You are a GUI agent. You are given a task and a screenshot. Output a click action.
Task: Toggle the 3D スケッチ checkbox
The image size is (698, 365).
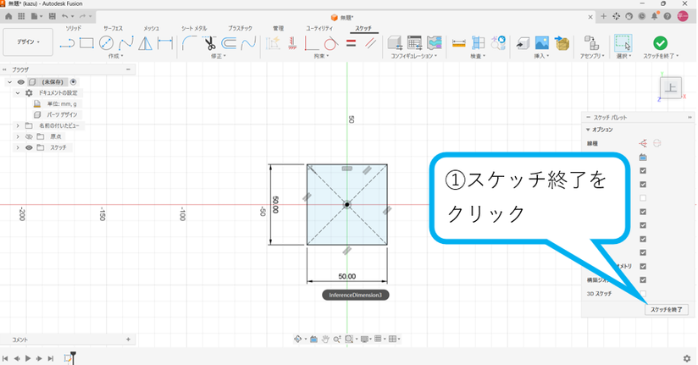[x=643, y=294]
